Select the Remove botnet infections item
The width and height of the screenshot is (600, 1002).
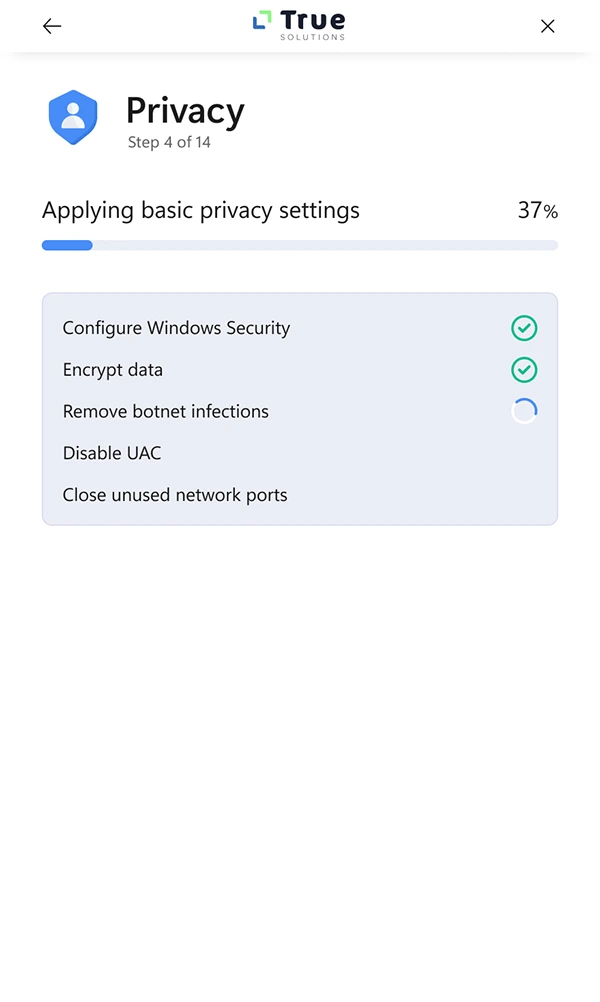165,411
